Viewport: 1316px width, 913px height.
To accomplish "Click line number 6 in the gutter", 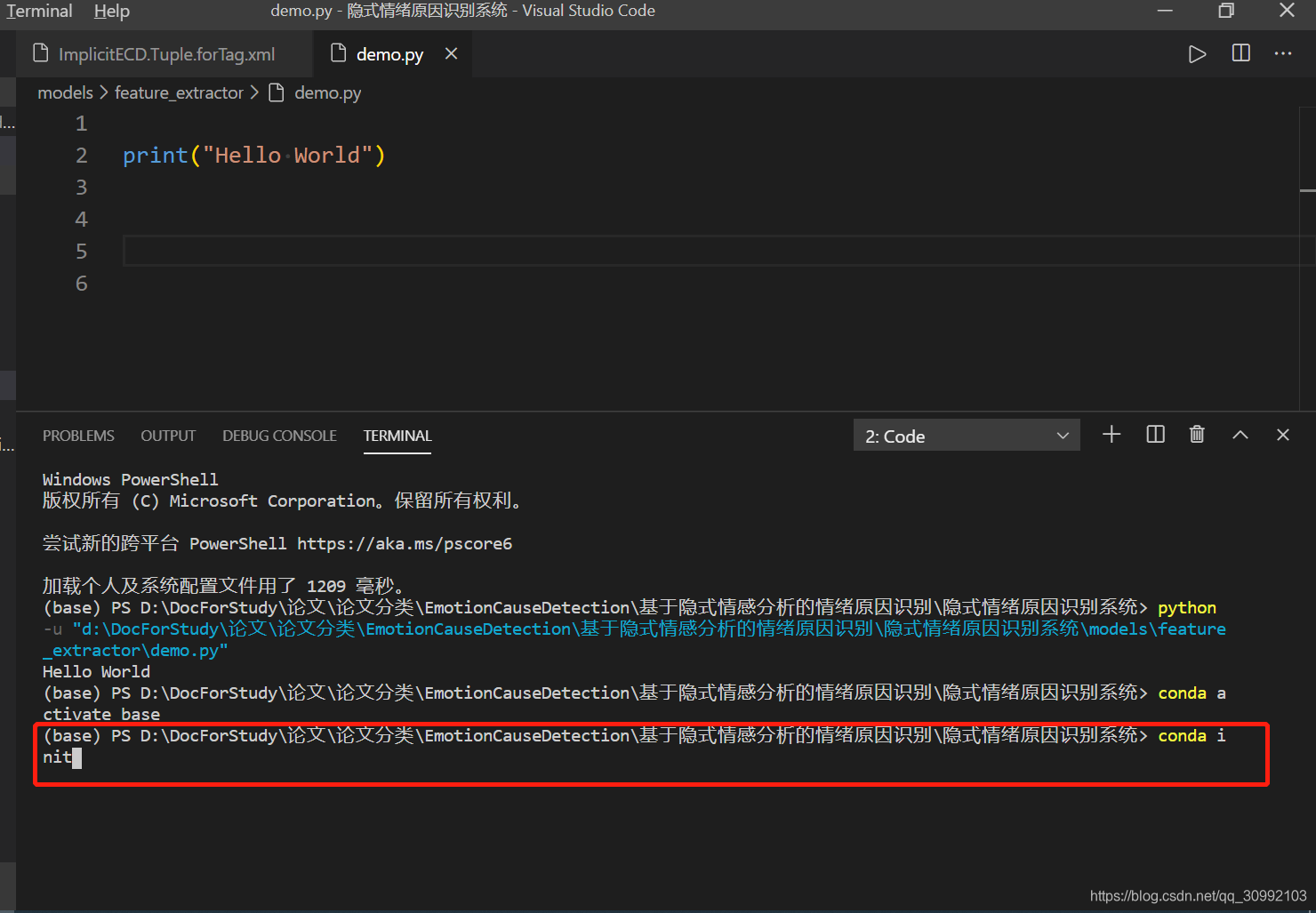I will [x=81, y=284].
